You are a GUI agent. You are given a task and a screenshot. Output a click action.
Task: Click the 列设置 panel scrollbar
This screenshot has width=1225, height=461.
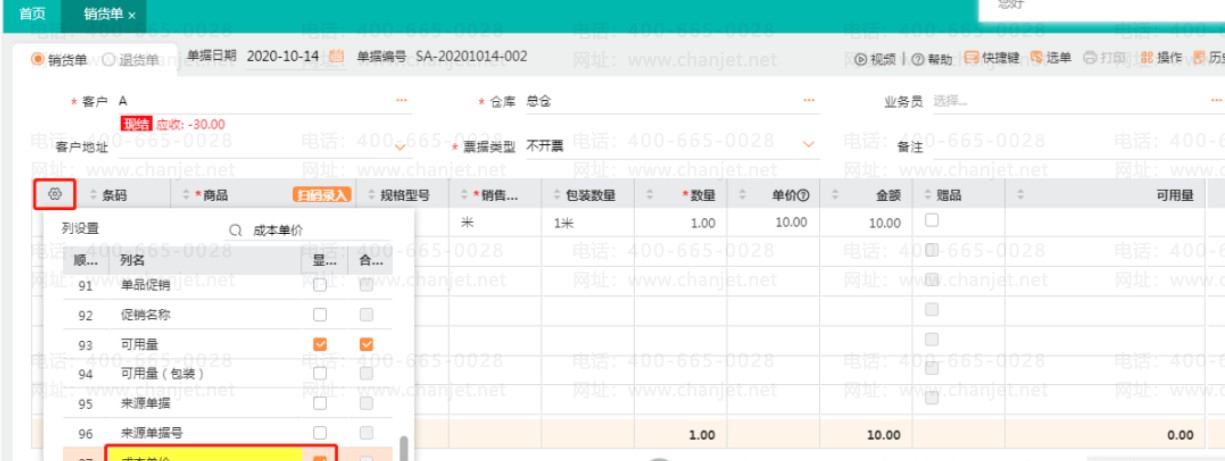[404, 448]
